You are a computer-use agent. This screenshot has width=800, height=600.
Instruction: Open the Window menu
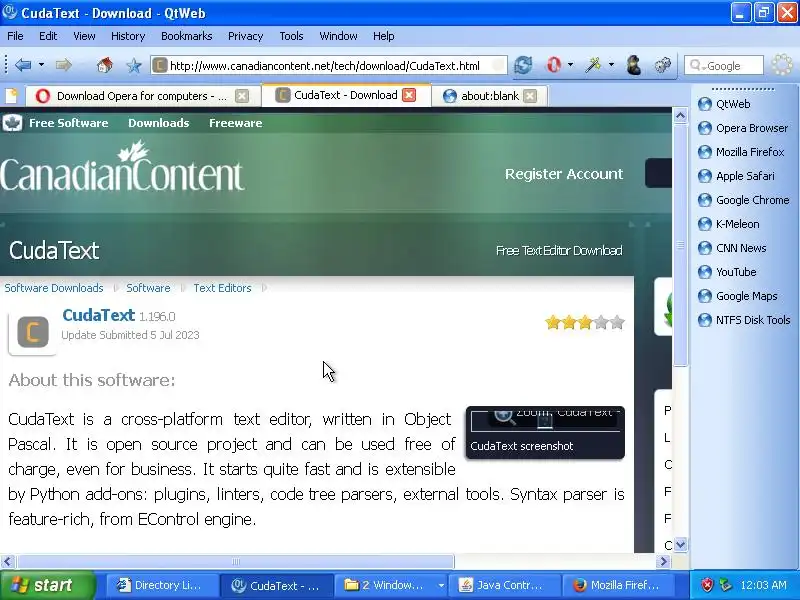(338, 36)
